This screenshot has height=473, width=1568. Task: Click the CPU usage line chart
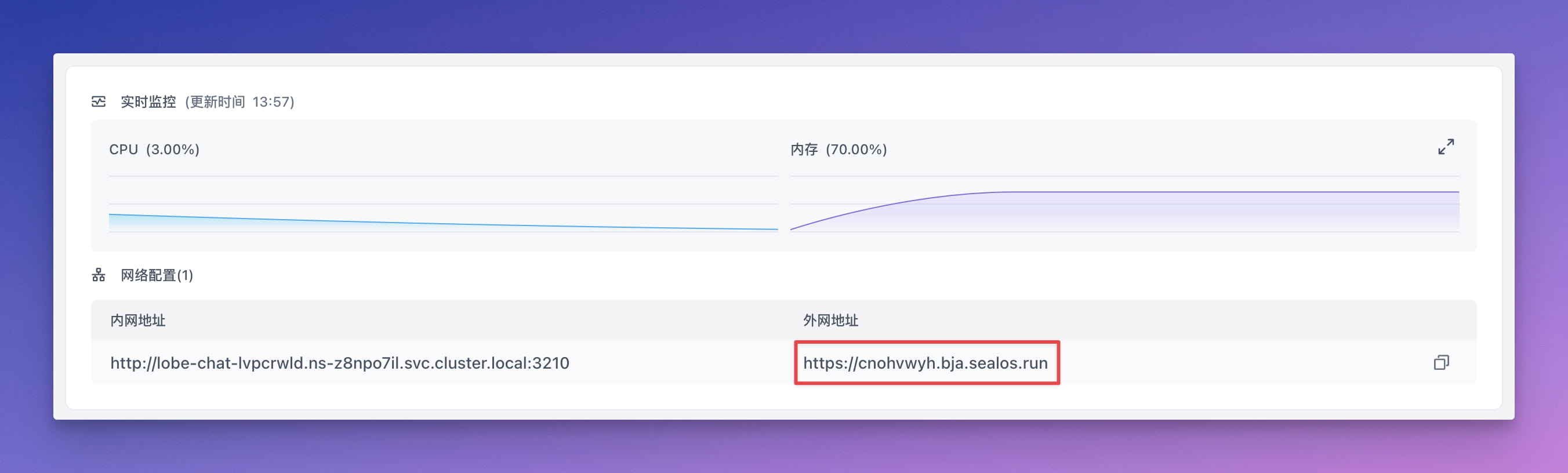pyautogui.click(x=443, y=204)
